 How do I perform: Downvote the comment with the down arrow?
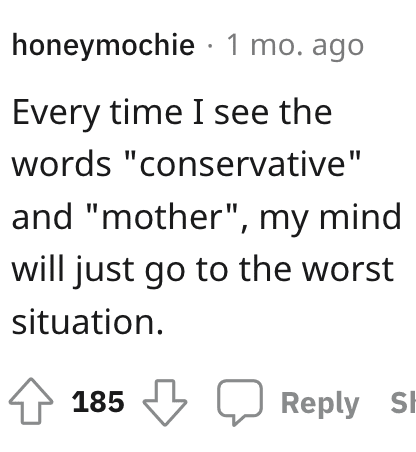[165, 403]
